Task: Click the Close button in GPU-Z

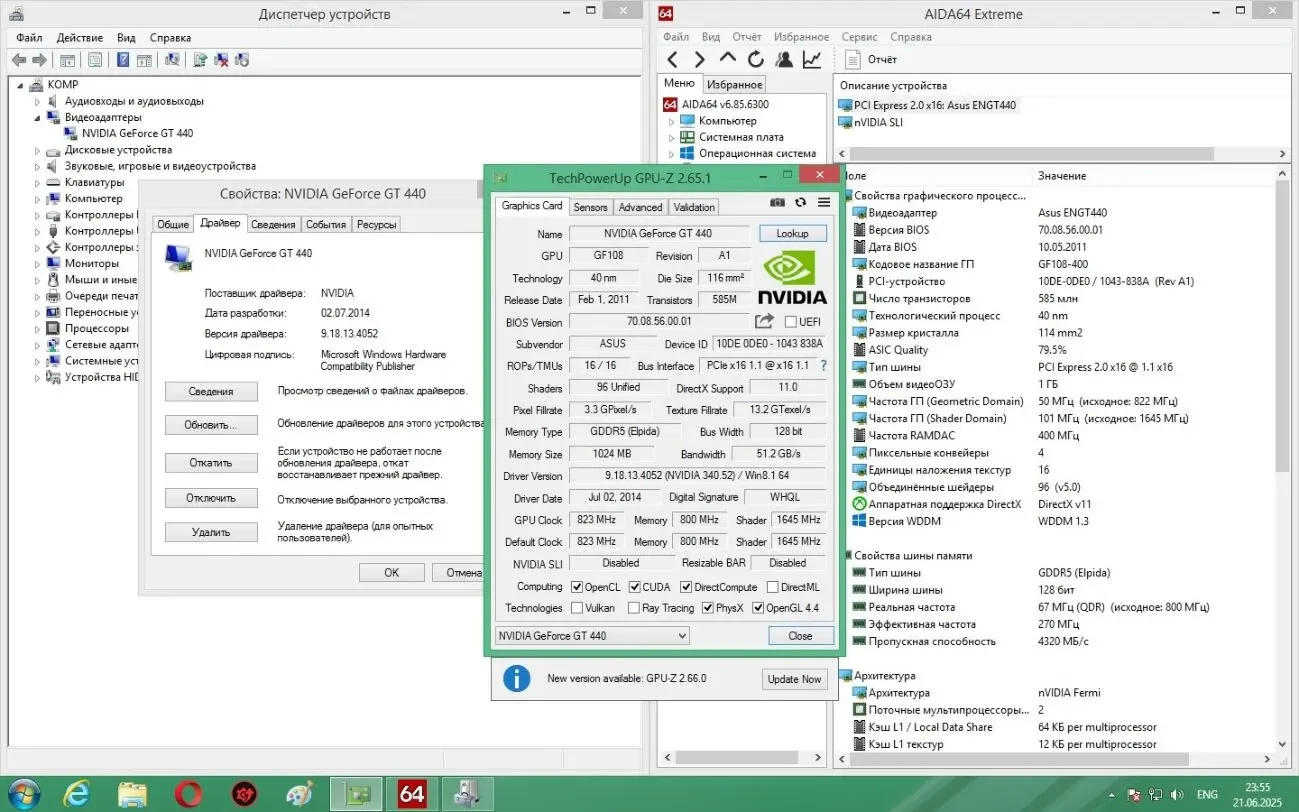Action: click(800, 636)
